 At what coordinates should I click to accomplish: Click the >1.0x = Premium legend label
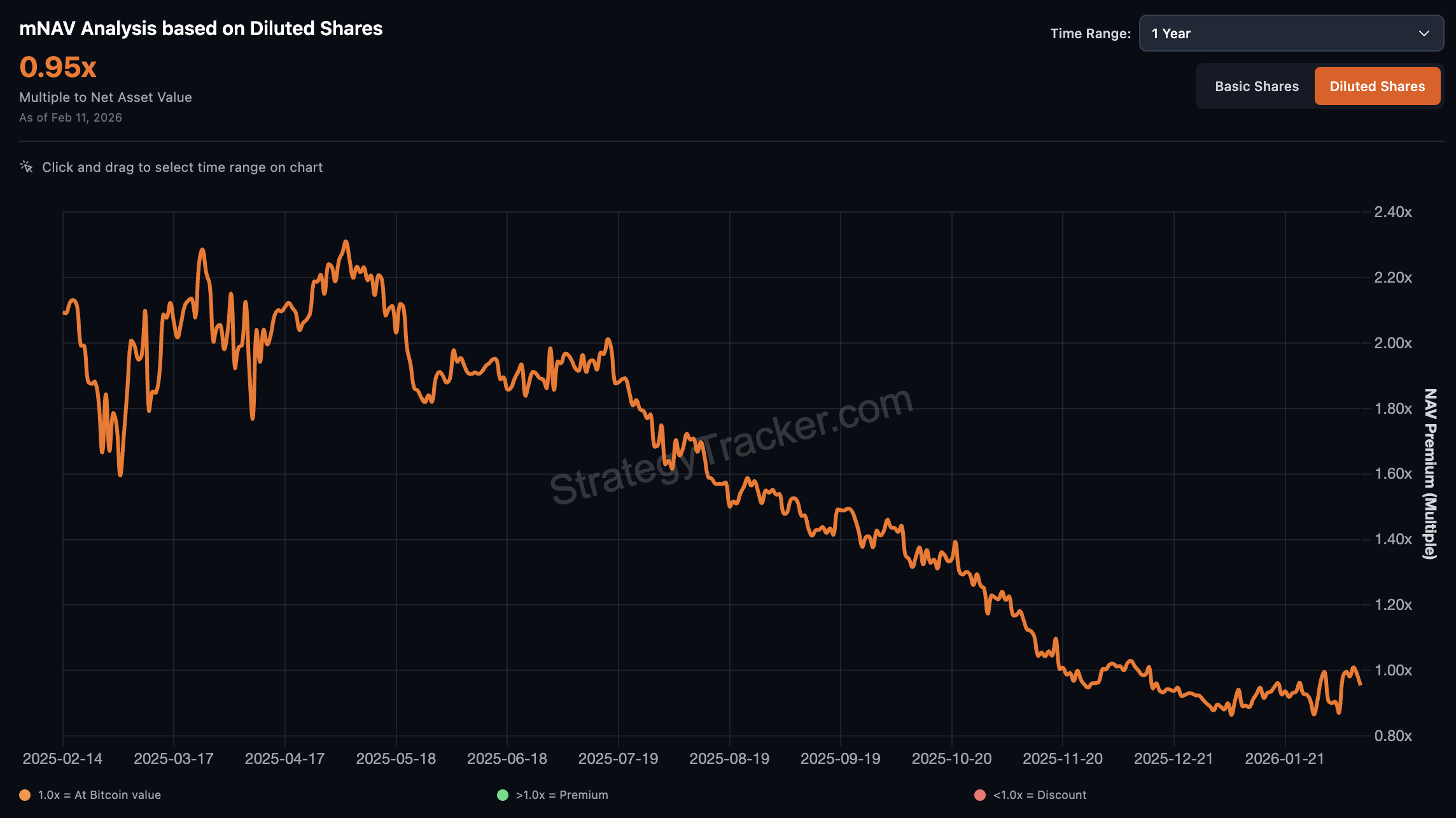562,795
